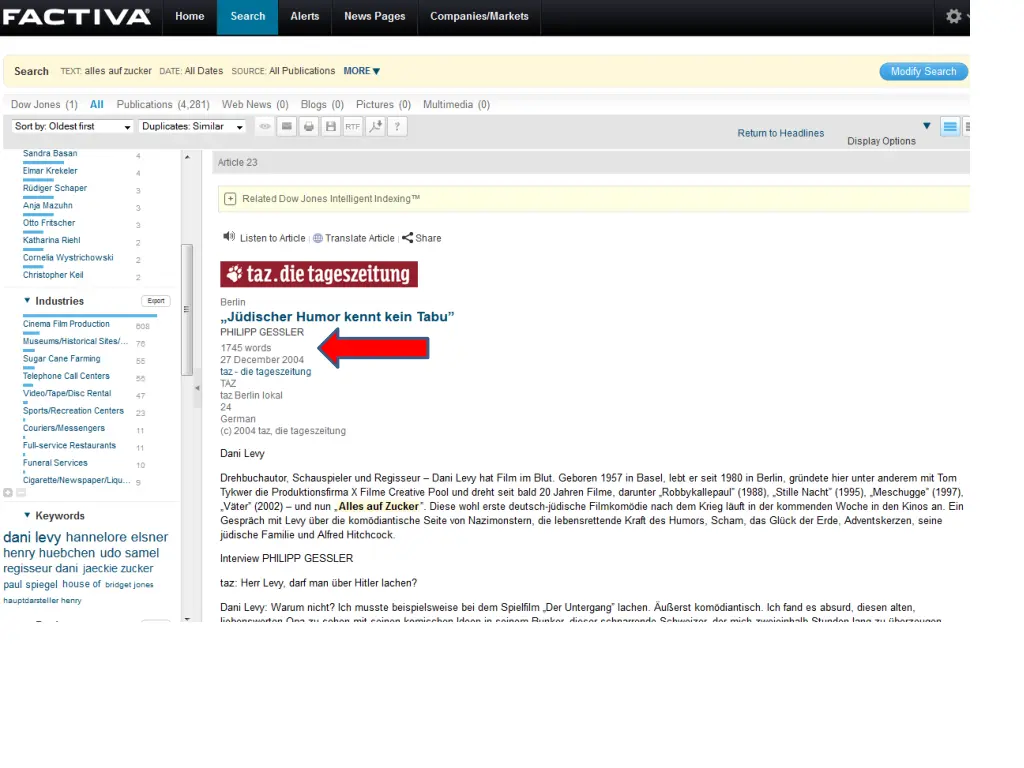This screenshot has width=1024, height=768.
Task: Go to the Home tab
Action: click(x=189, y=16)
